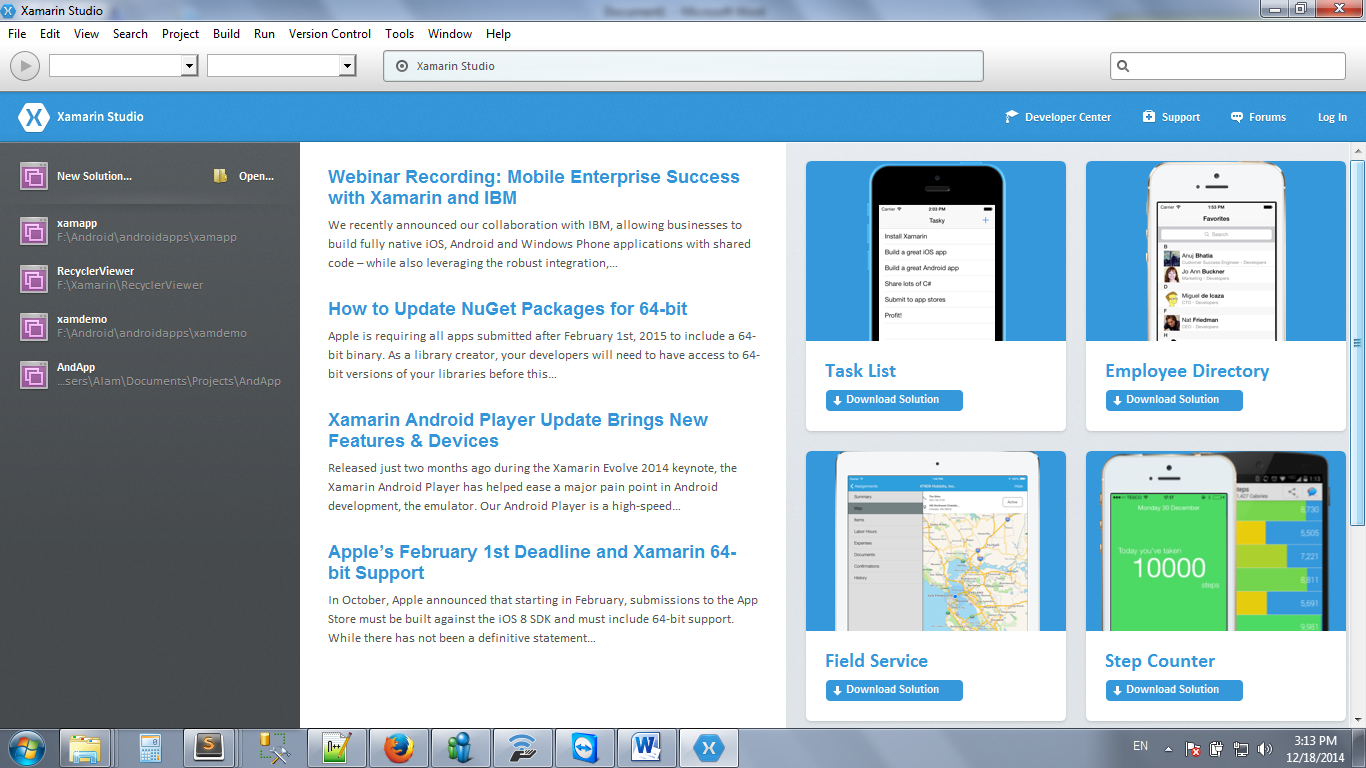Open the Support link

click(x=1181, y=117)
